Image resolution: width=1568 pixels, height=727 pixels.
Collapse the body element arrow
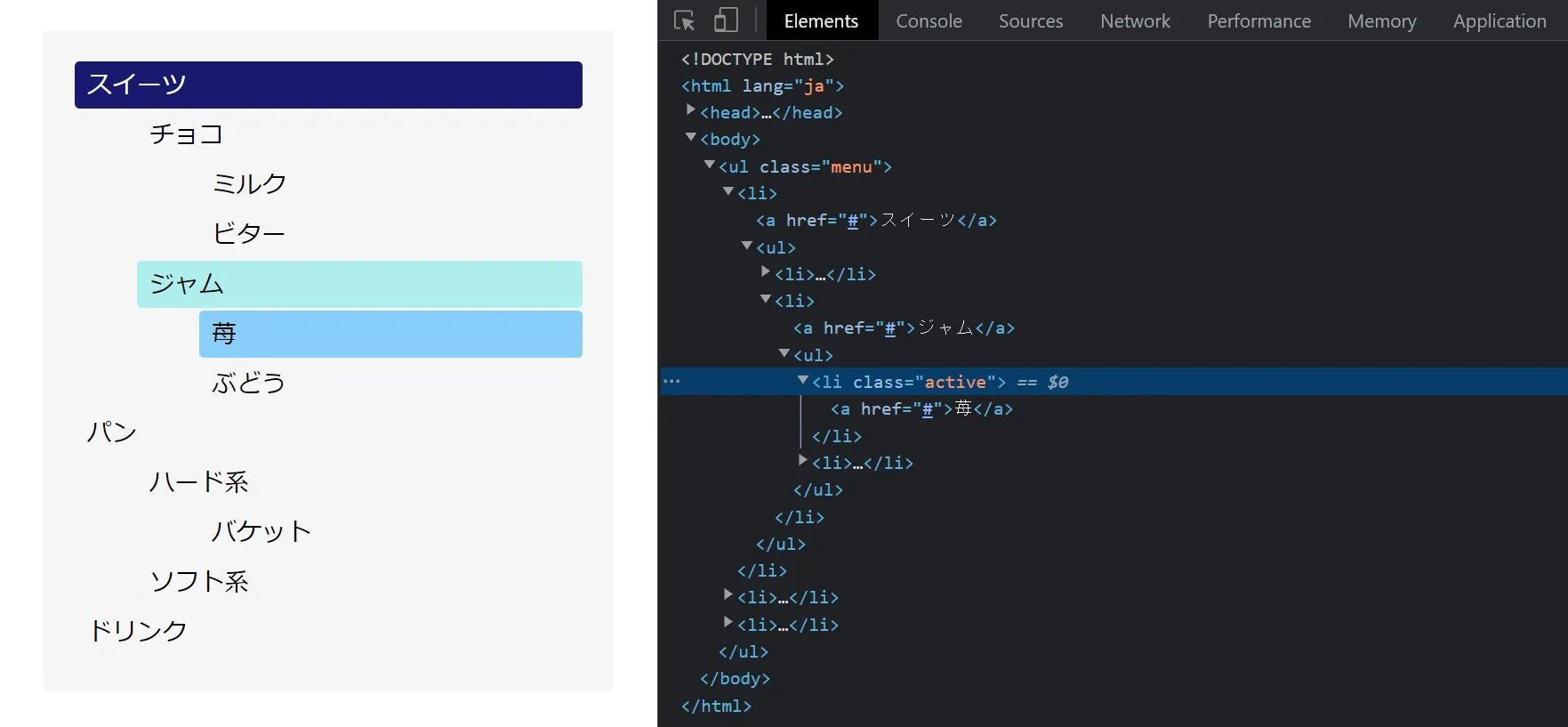[x=691, y=138]
